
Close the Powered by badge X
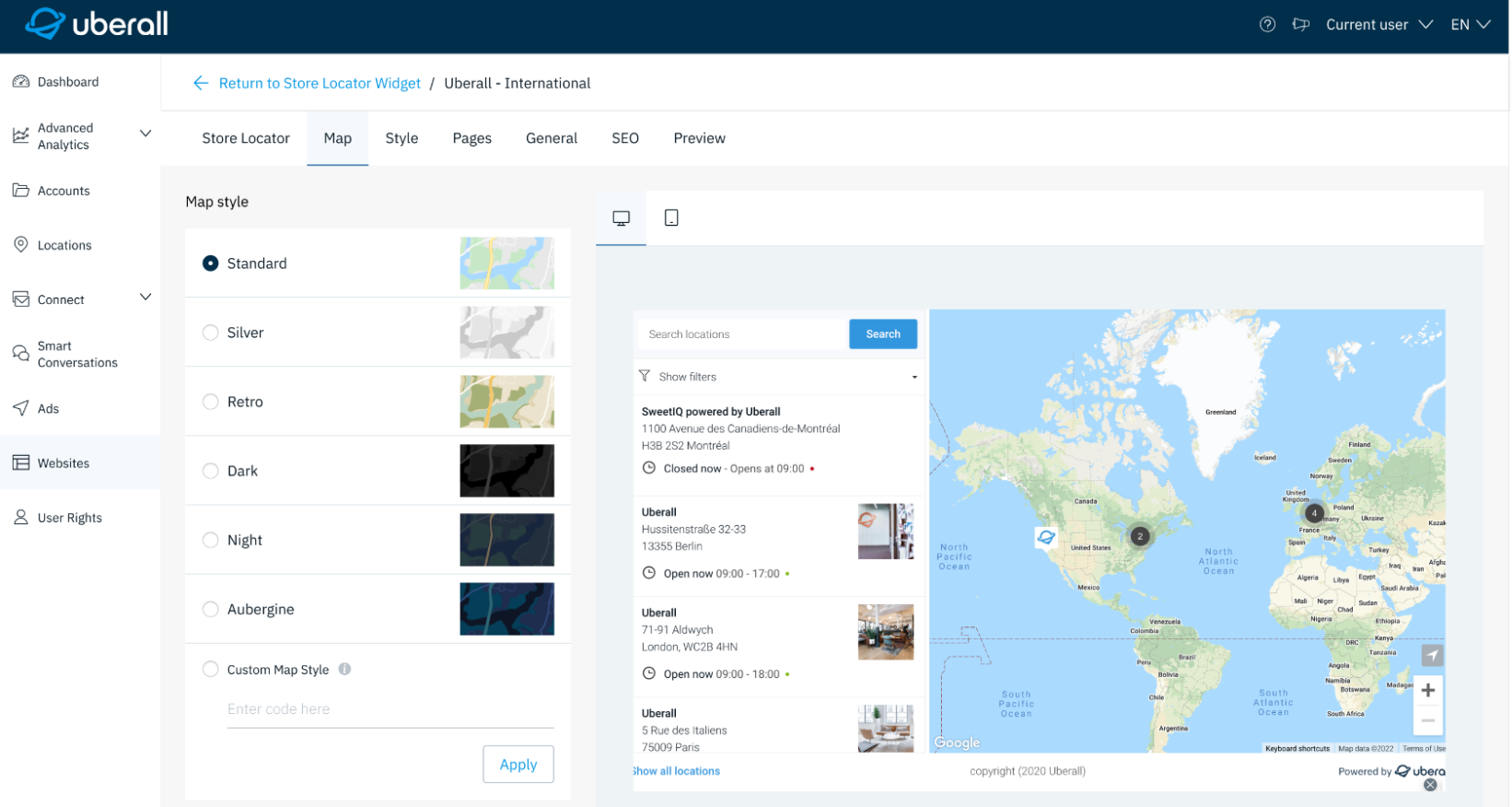(1430, 785)
